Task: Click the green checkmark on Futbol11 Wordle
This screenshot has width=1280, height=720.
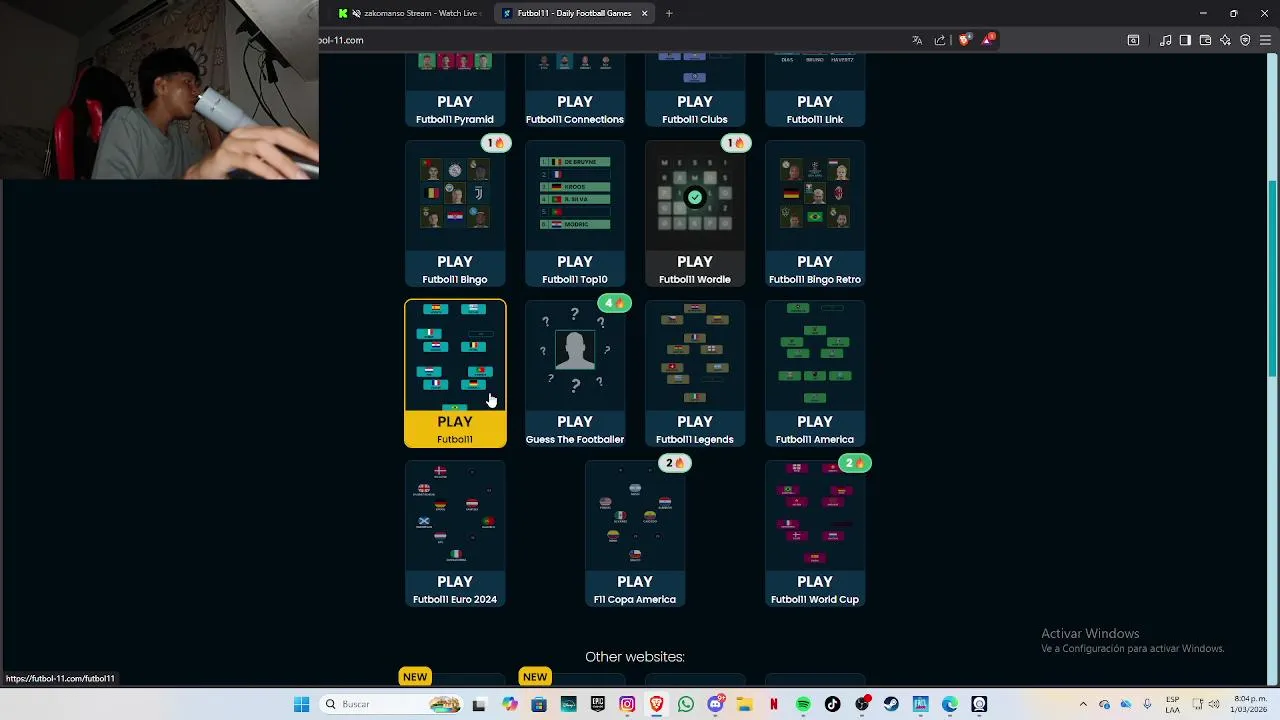Action: [x=695, y=197]
